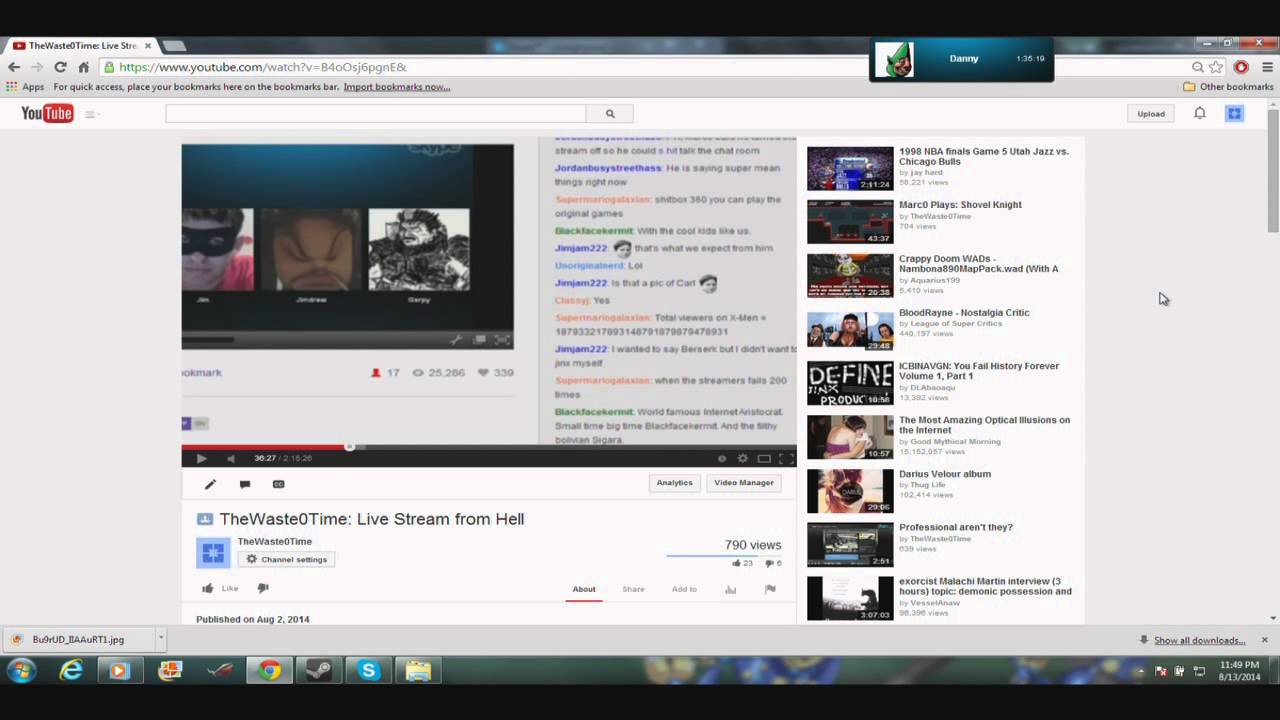Play the video with the play button
This screenshot has height=720, width=1280.
pyautogui.click(x=201, y=458)
